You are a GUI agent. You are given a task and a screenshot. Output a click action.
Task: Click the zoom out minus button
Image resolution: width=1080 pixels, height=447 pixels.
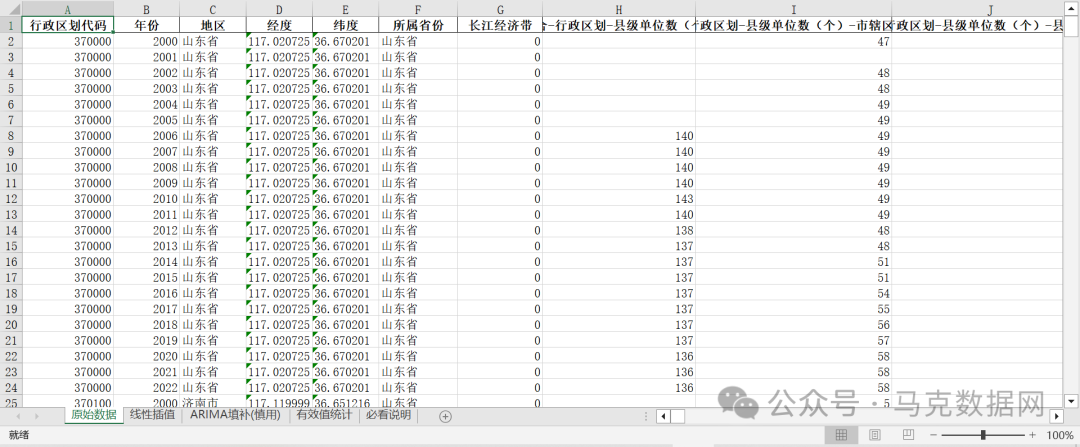click(x=933, y=435)
